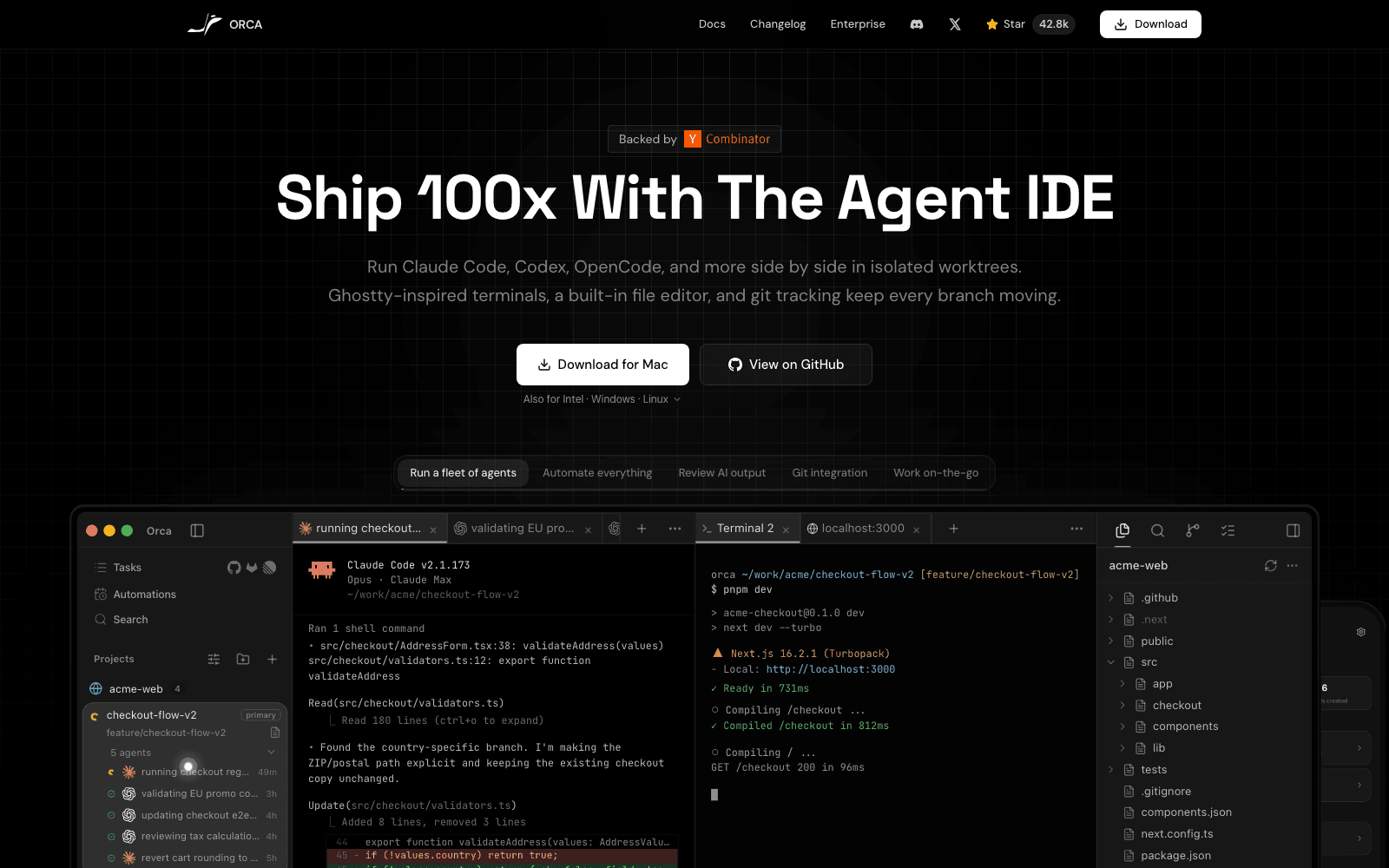Close the validating EU pro... tab
The width and height of the screenshot is (1389, 868).
tap(588, 529)
